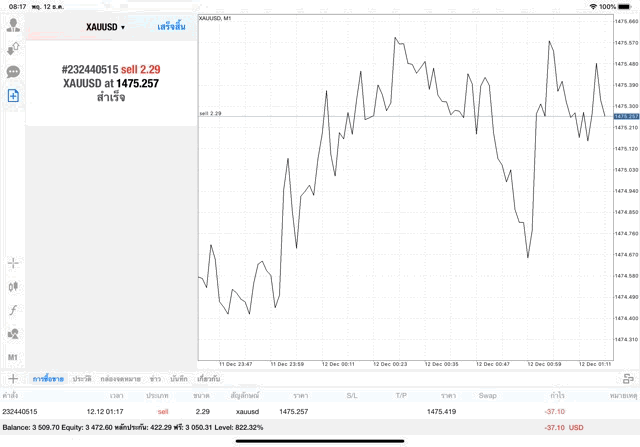Open the ข่าว news tab
The height and width of the screenshot is (447, 640).
point(155,379)
